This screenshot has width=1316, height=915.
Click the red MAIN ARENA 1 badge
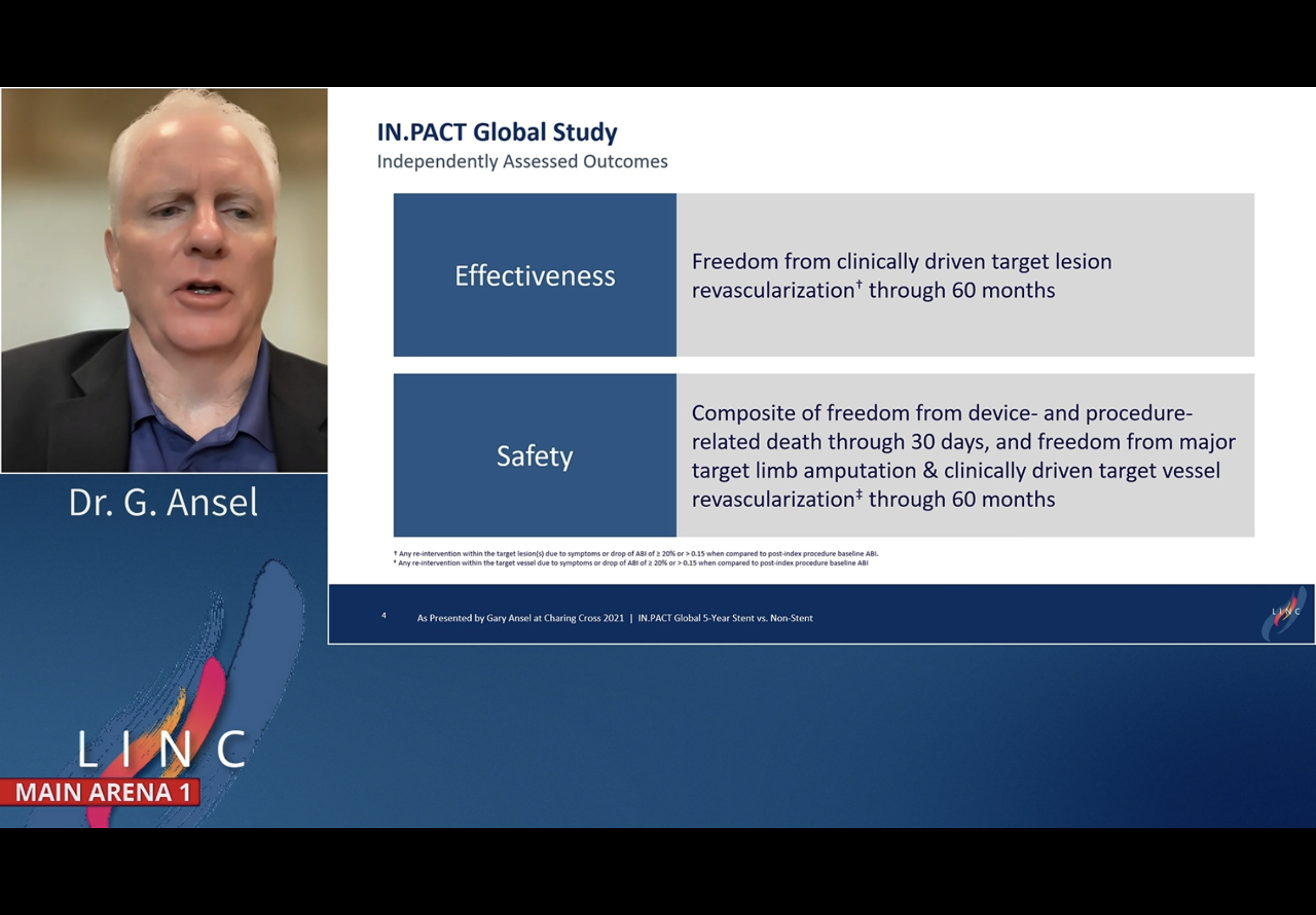tap(101, 792)
